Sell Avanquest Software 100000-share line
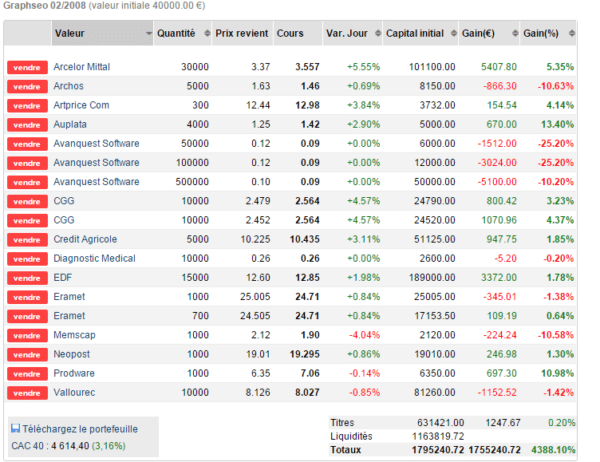 pyautogui.click(x=27, y=163)
